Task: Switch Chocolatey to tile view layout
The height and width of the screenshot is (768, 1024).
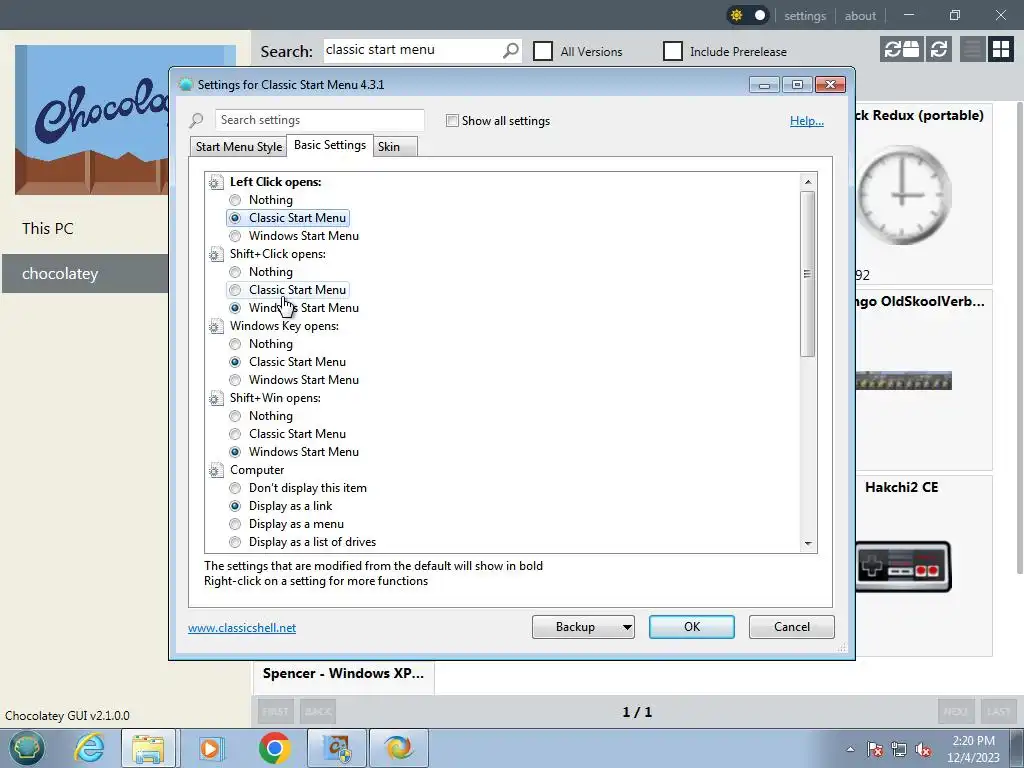Action: point(1000,50)
